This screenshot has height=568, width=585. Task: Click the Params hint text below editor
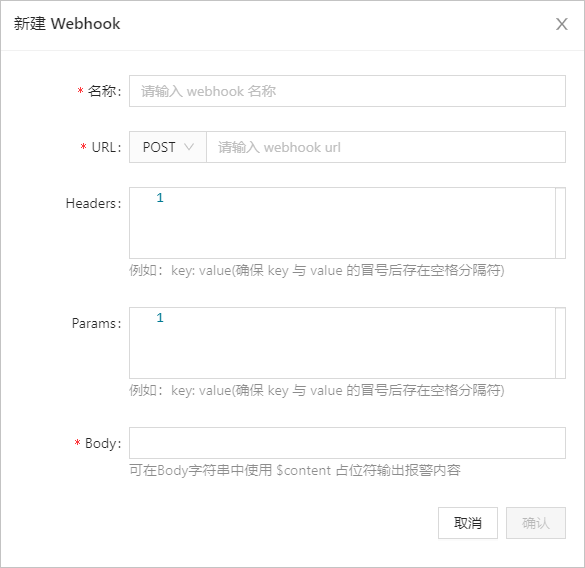(317, 390)
